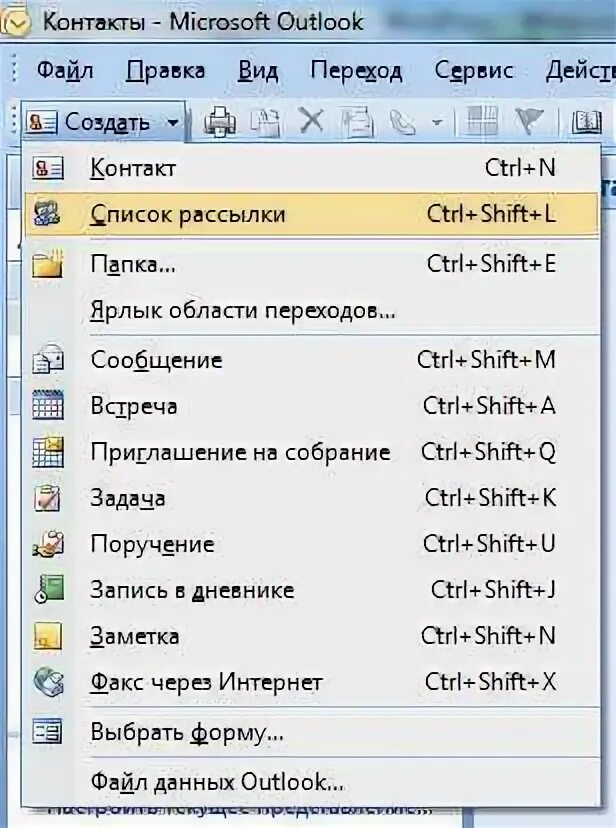
Task: Click the Факс через Интернет icon
Action: click(x=47, y=683)
